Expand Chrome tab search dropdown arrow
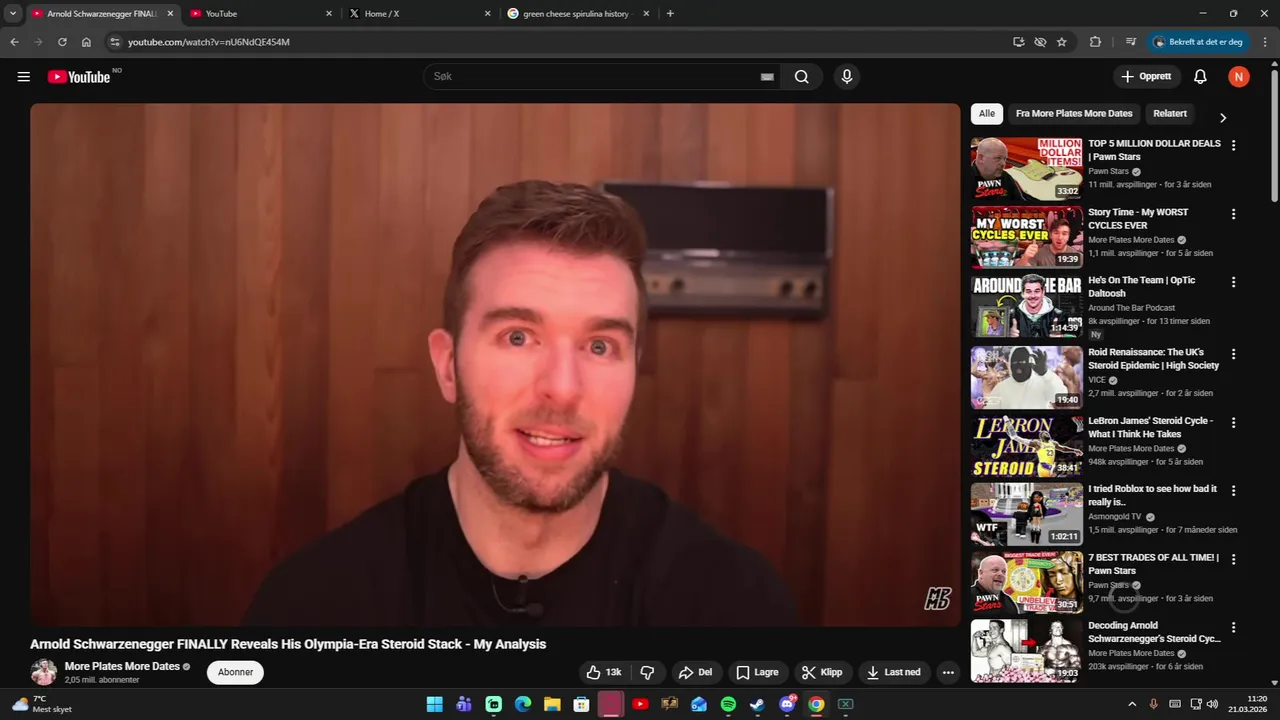The image size is (1280, 720). (x=13, y=14)
